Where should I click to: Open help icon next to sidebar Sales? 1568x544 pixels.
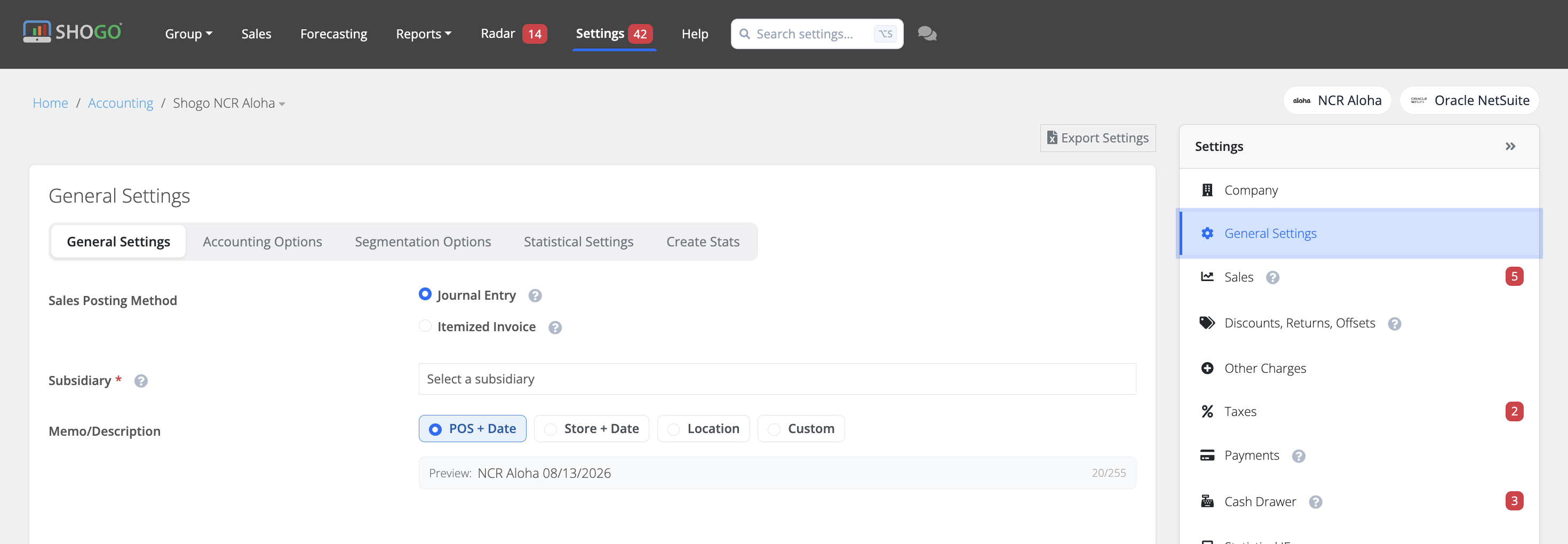(1272, 277)
